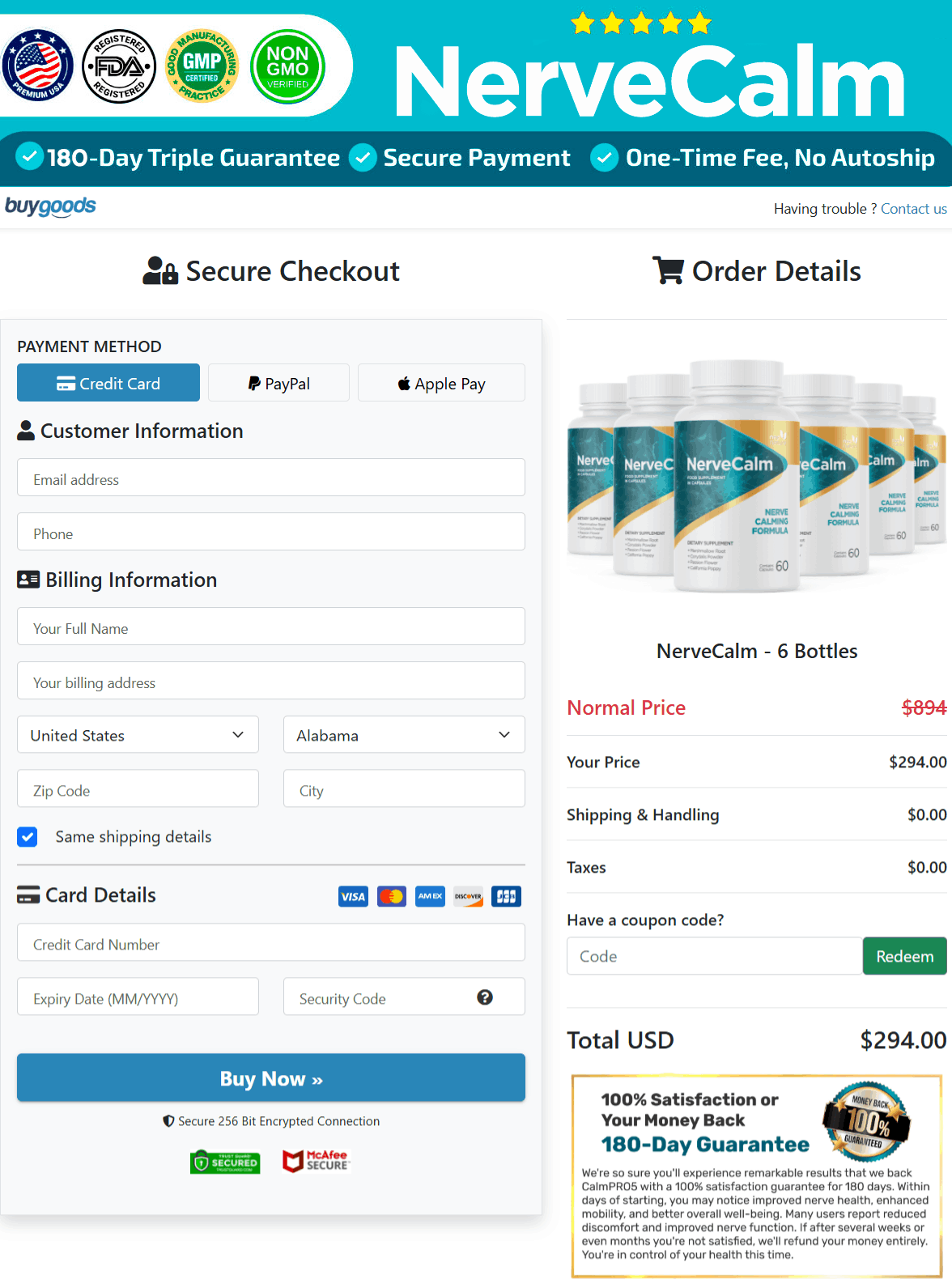The height and width of the screenshot is (1279, 952).
Task: Select the Non-GMO Verified badge
Action: pos(288,67)
